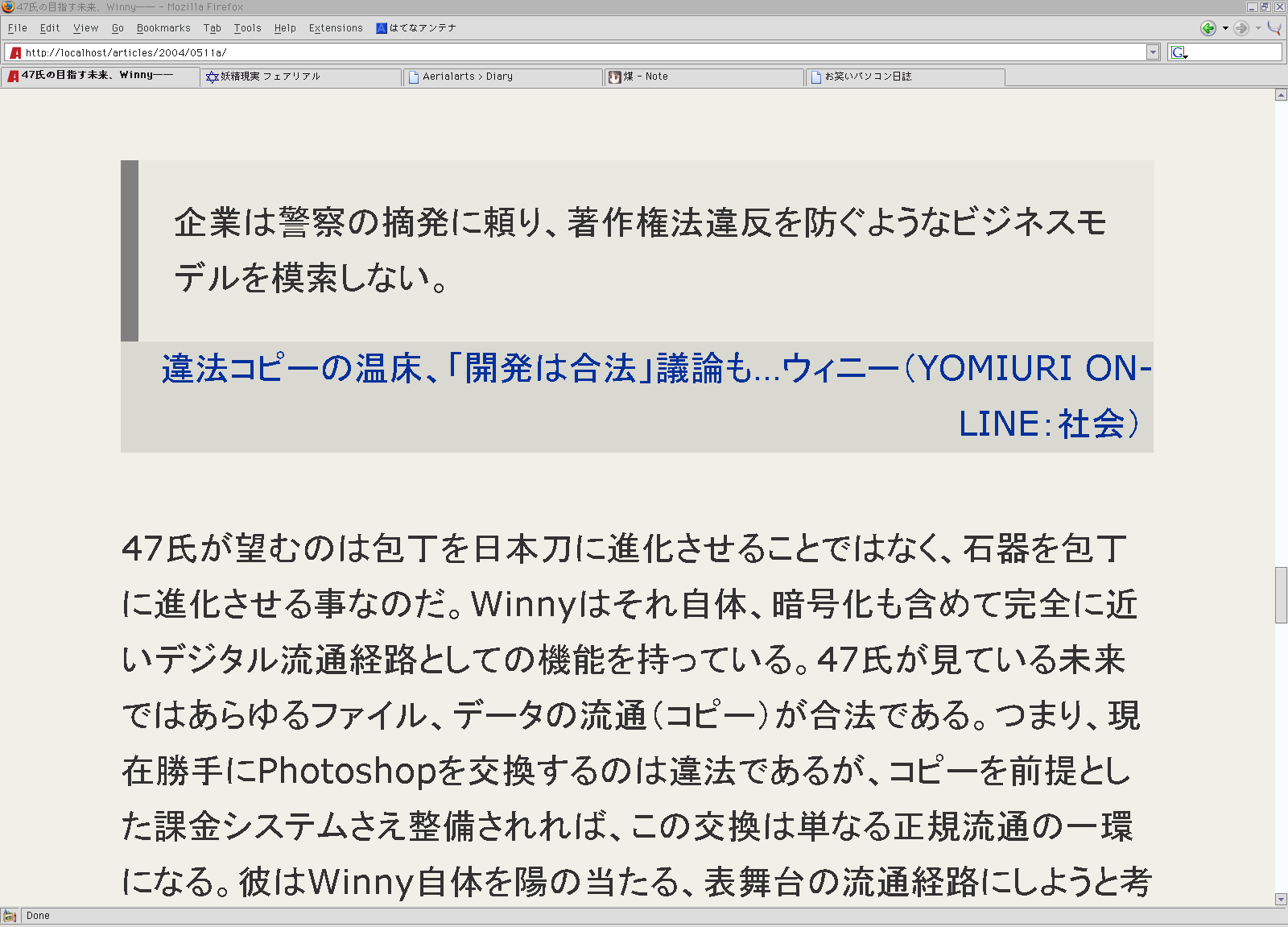Open the Extensions menu
Viewport: 1288px width, 927px height.
(336, 28)
